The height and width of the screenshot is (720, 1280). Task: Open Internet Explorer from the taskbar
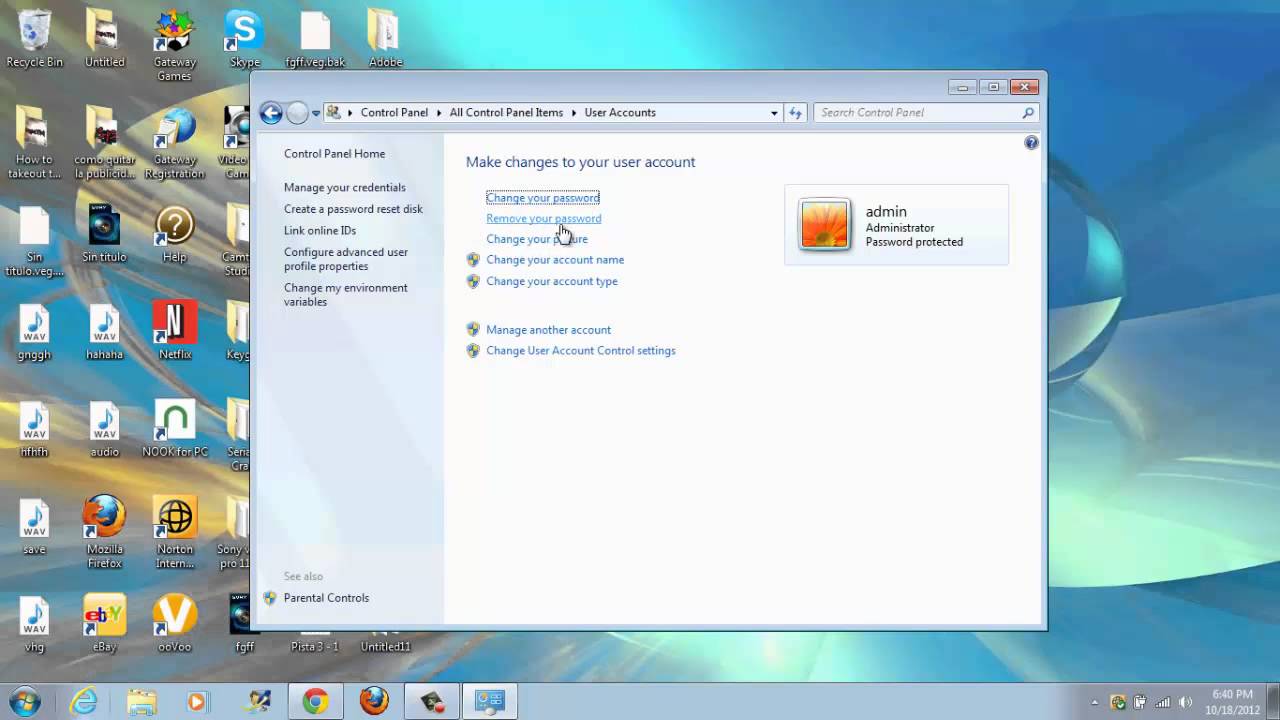point(83,702)
